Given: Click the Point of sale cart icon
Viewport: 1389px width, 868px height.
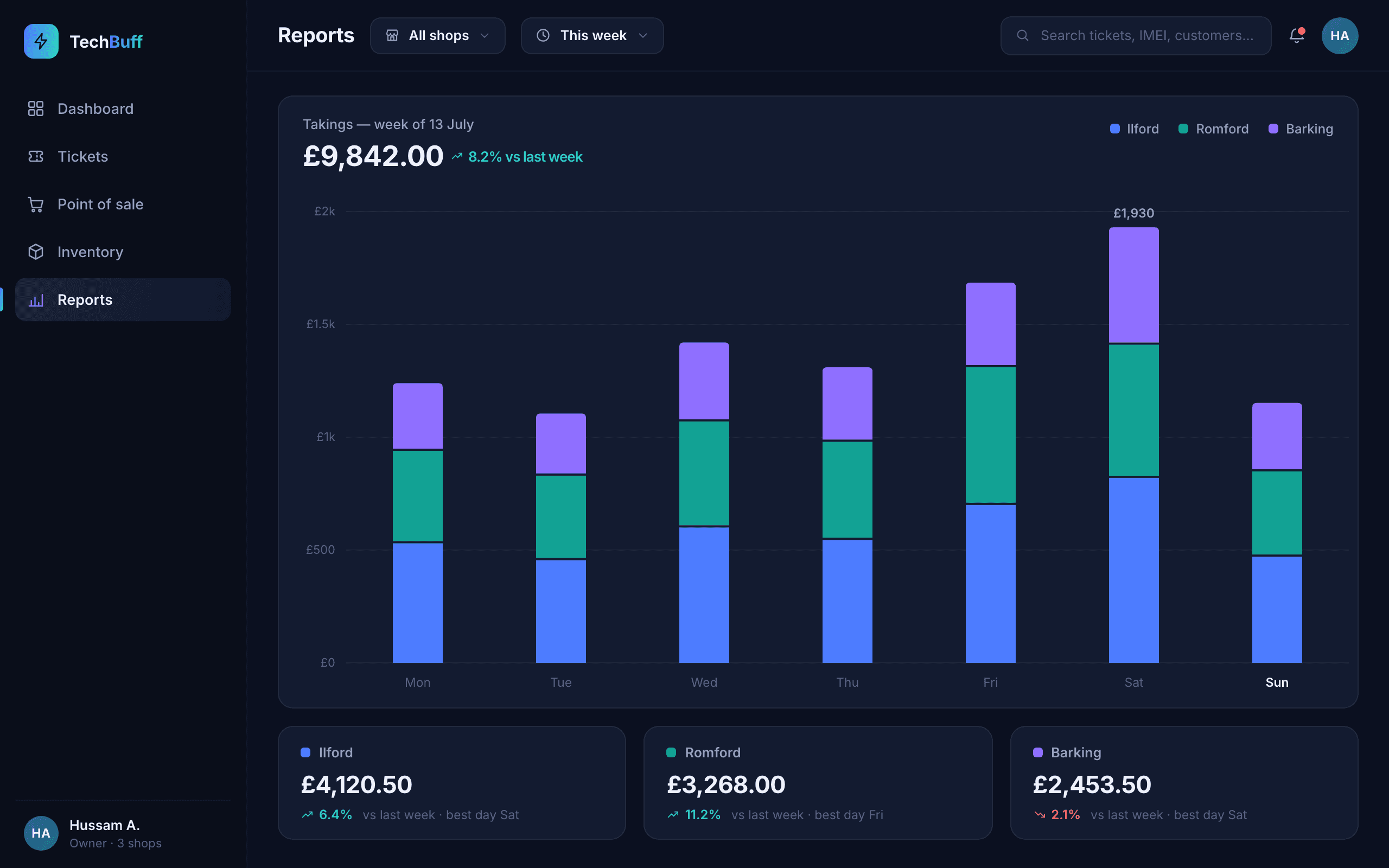Looking at the screenshot, I should click(x=36, y=205).
